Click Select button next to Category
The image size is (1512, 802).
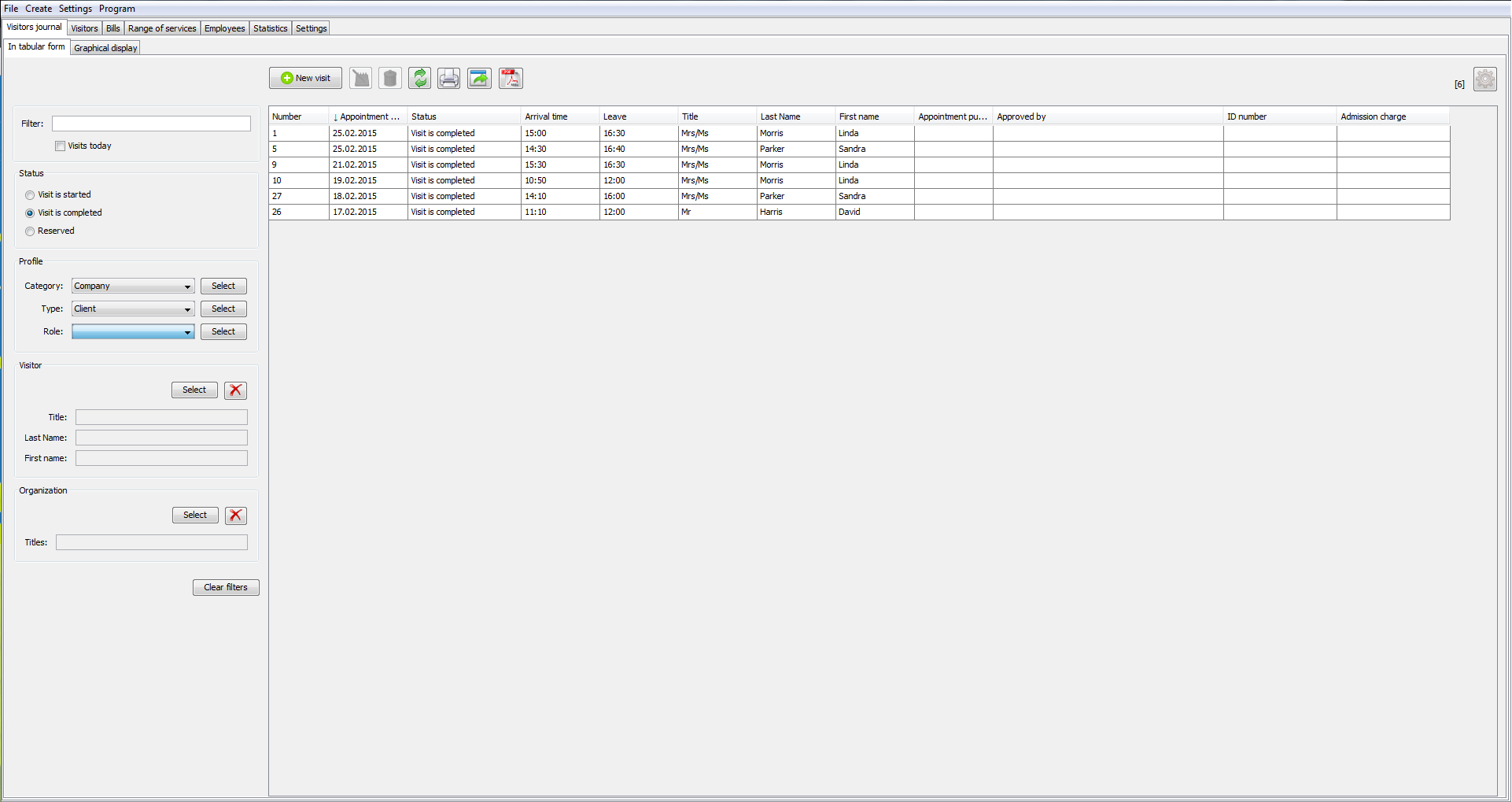(223, 286)
